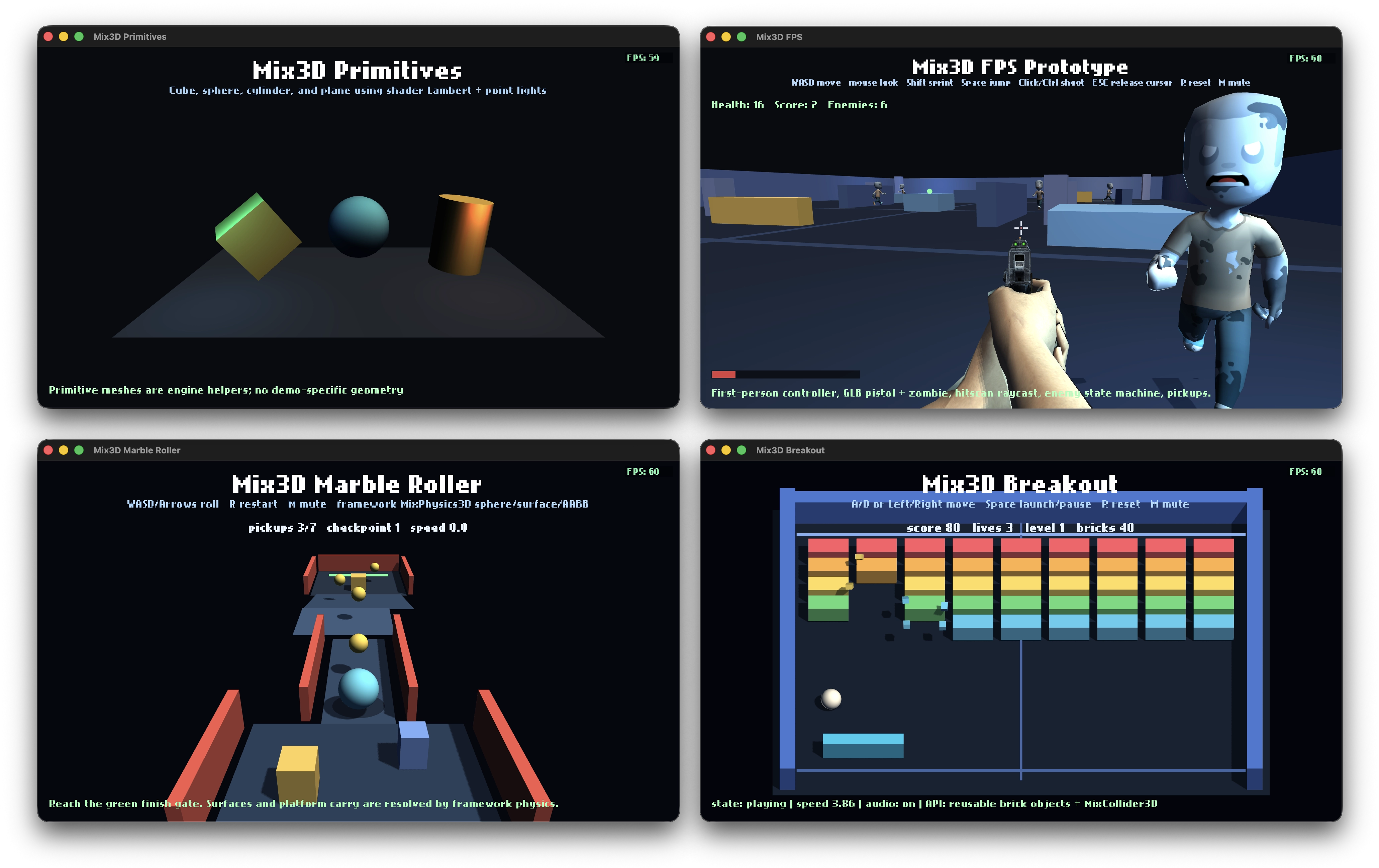Click 'First-person controller' footer text in FPS window
The height and width of the screenshot is (868, 1379).
pos(960,393)
